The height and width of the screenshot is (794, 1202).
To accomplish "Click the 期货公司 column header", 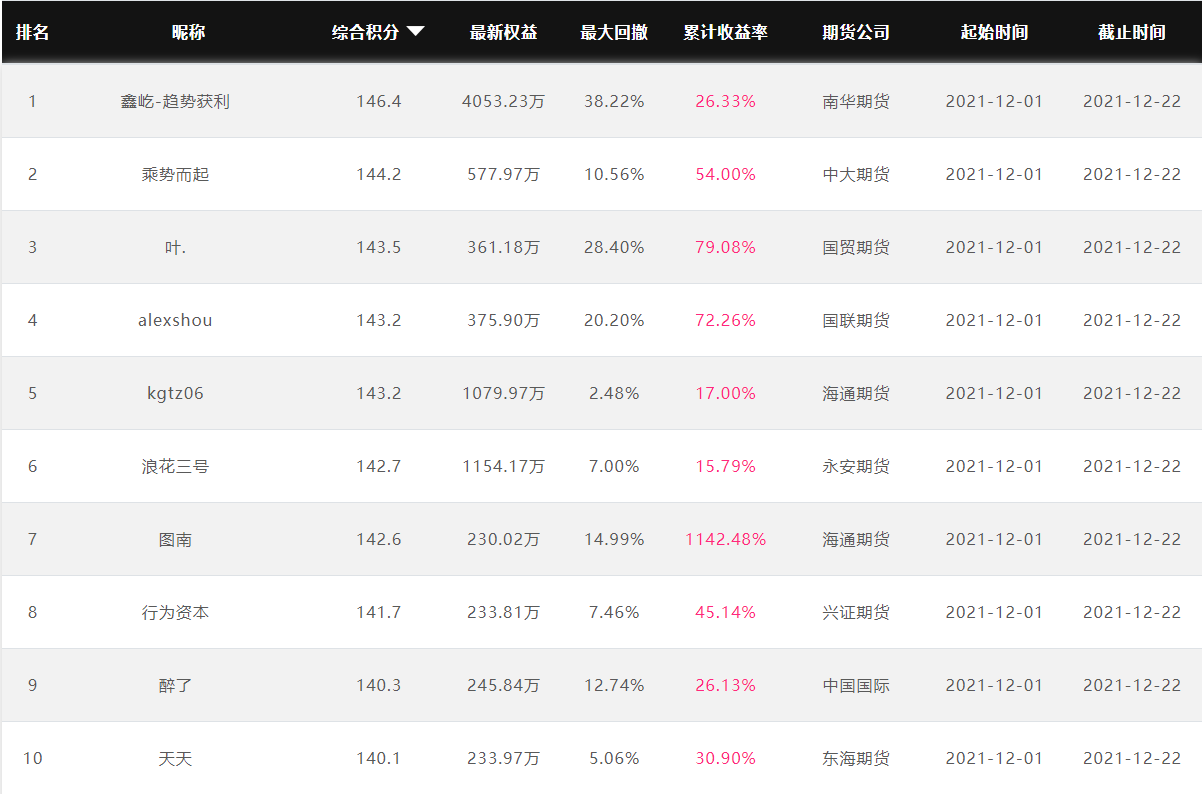I will point(856,32).
